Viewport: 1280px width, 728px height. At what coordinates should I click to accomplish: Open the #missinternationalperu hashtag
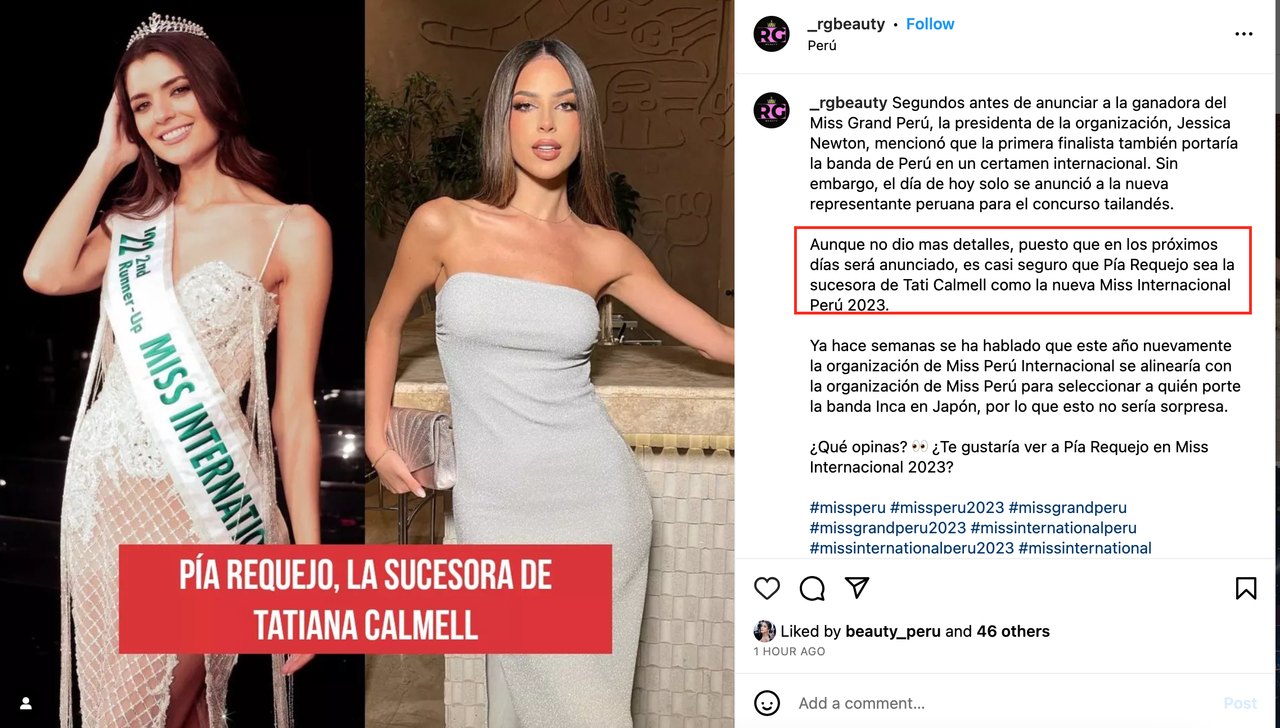pyautogui.click(x=1053, y=527)
